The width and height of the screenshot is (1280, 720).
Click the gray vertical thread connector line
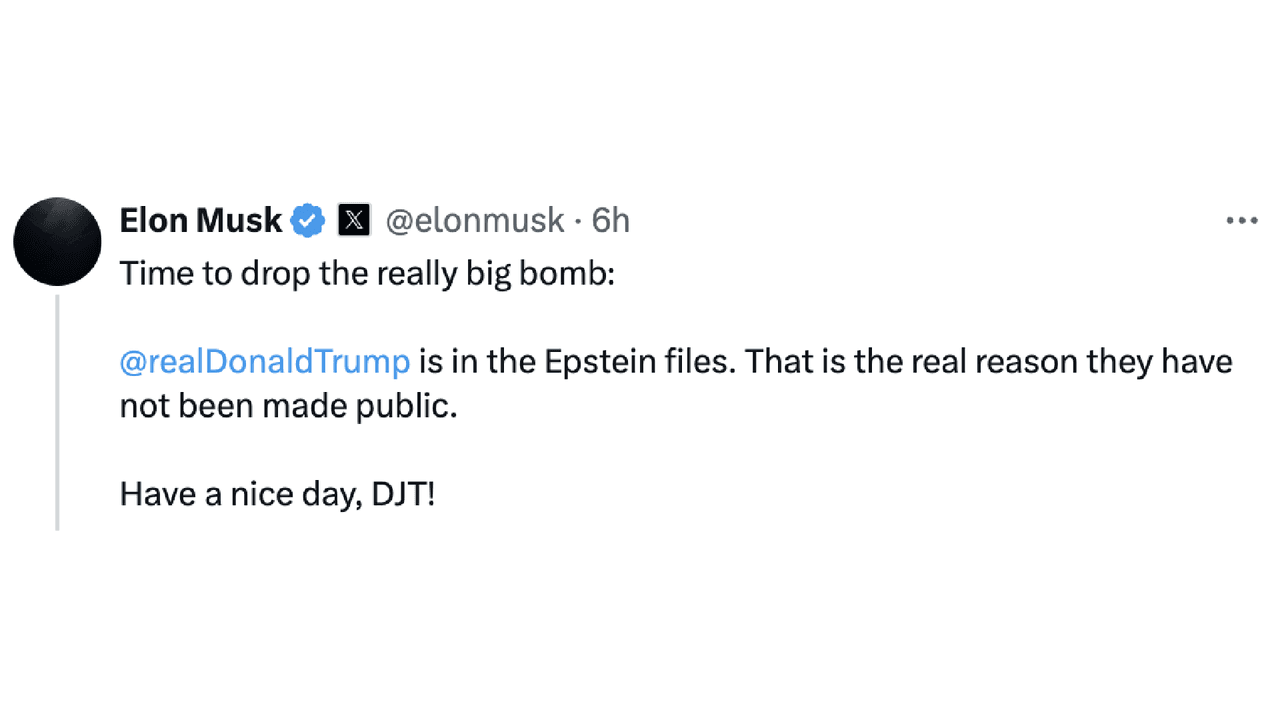pyautogui.click(x=57, y=410)
